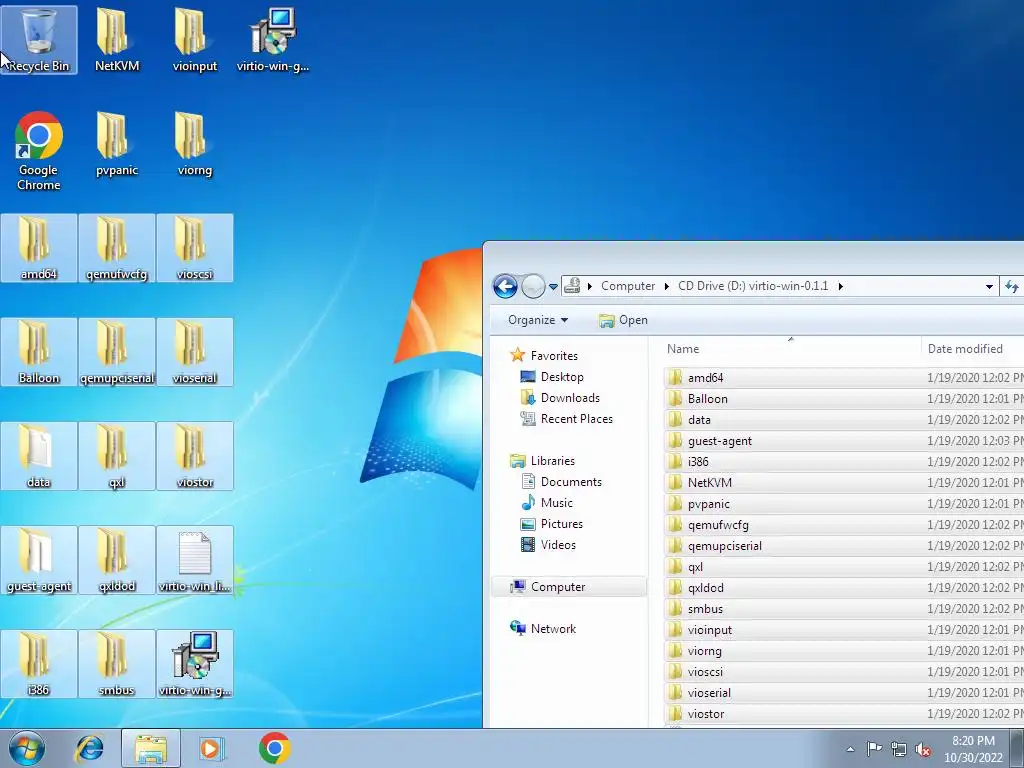This screenshot has height=768, width=1024.
Task: Select the guest-agent folder in file list
Action: (x=844, y=441)
